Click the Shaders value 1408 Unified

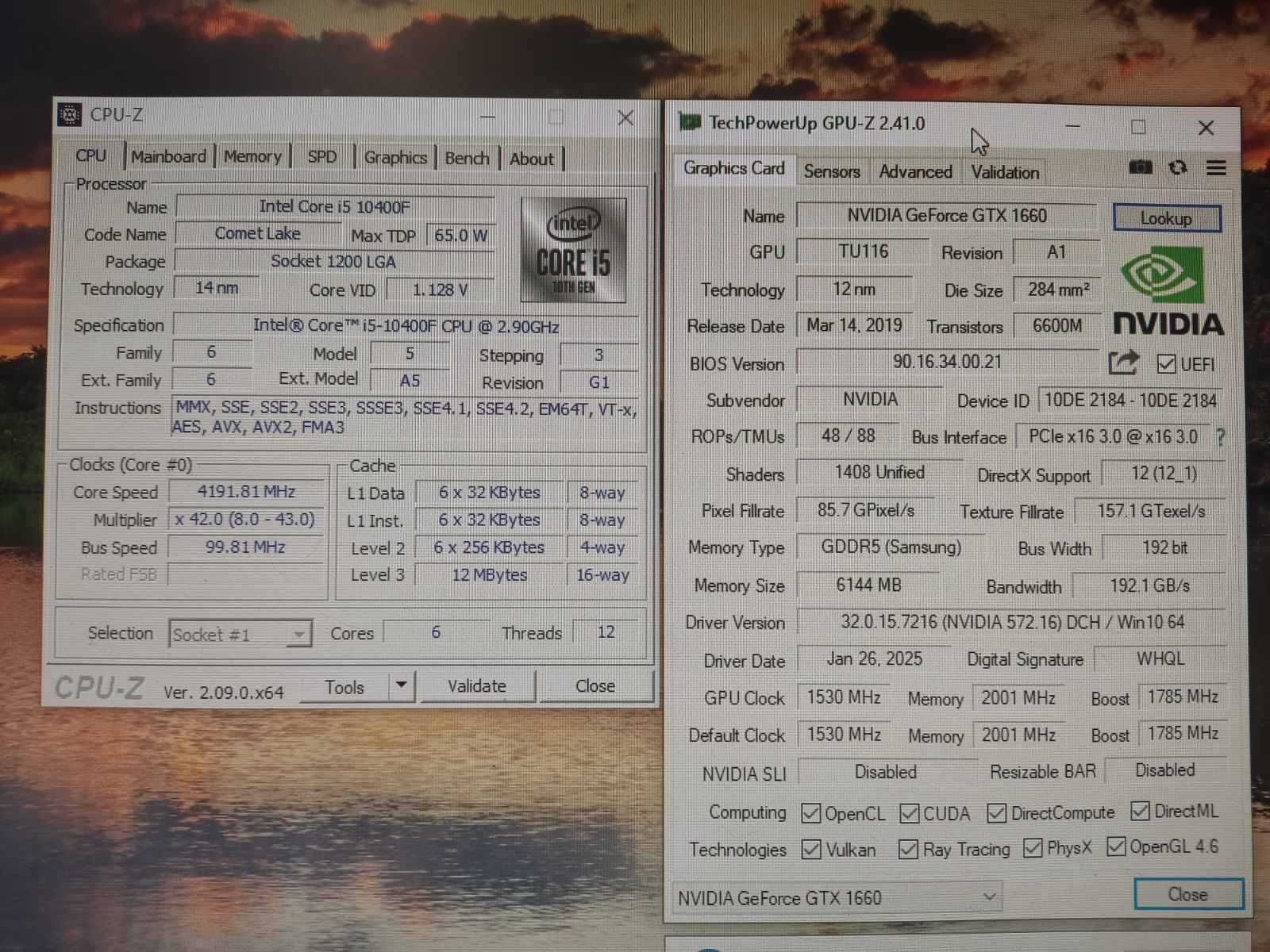[x=879, y=473]
